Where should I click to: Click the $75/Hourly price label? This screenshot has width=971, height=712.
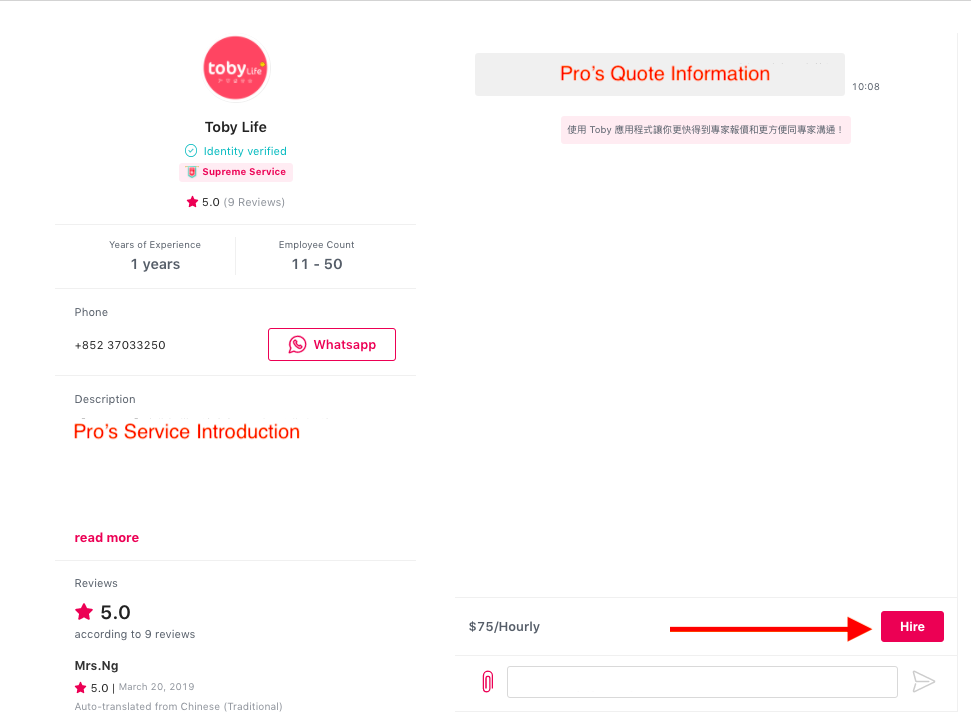tap(504, 627)
